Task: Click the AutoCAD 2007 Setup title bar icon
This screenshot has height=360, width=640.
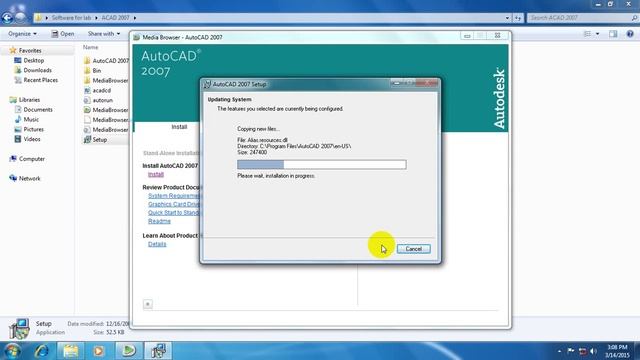Action: [207, 84]
